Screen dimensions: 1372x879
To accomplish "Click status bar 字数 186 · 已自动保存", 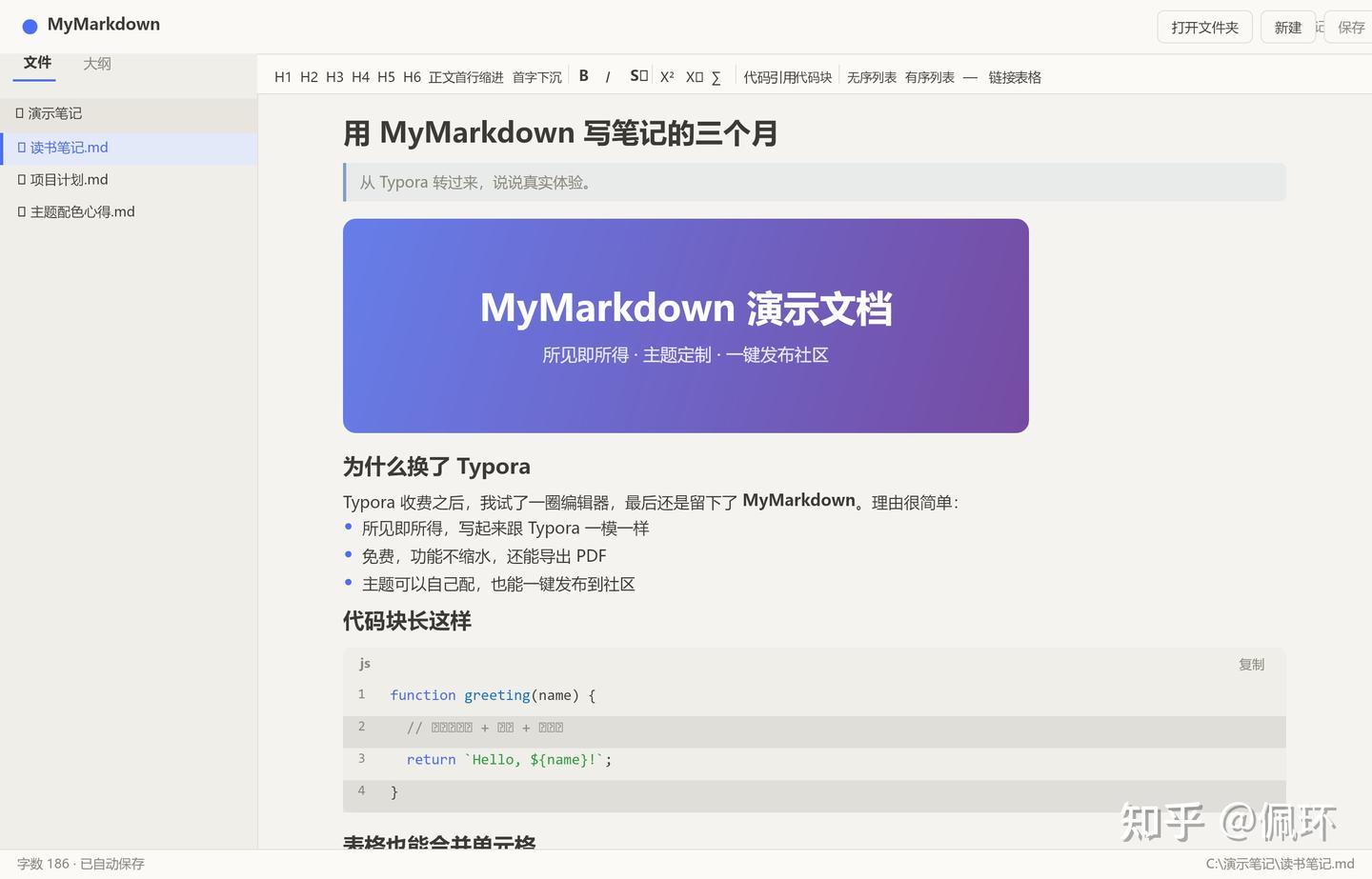I will pos(81,864).
